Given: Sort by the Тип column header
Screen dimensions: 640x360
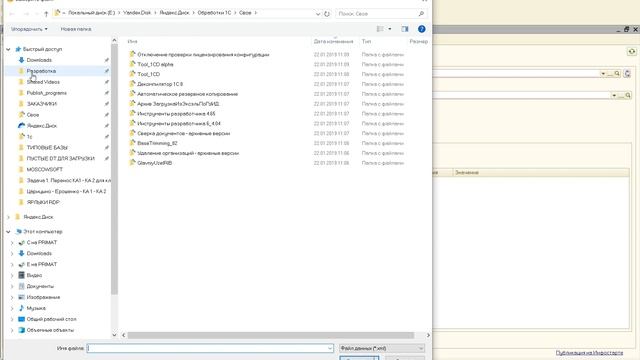Looking at the screenshot, I should (366, 42).
